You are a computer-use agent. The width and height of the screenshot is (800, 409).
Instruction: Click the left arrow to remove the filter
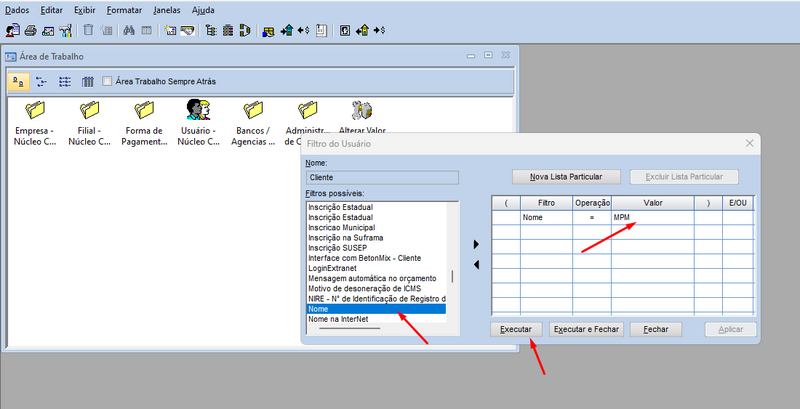pyautogui.click(x=476, y=265)
